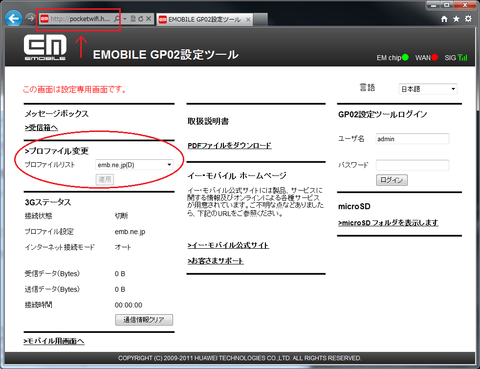Open browser Tools gear icon
This screenshot has width=480, height=369.
(x=468, y=19)
